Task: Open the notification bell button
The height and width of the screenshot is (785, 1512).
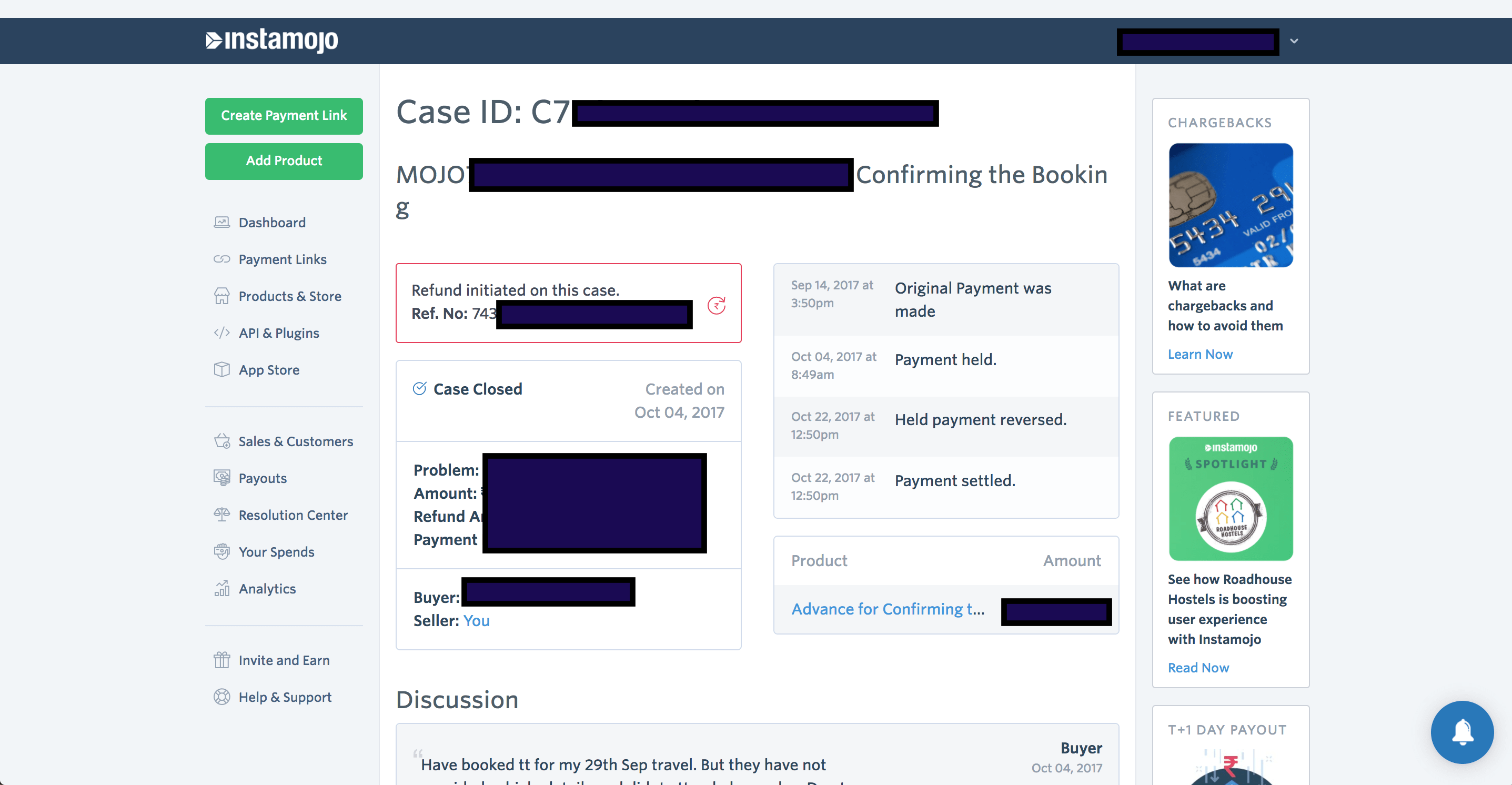Action: [1462, 732]
